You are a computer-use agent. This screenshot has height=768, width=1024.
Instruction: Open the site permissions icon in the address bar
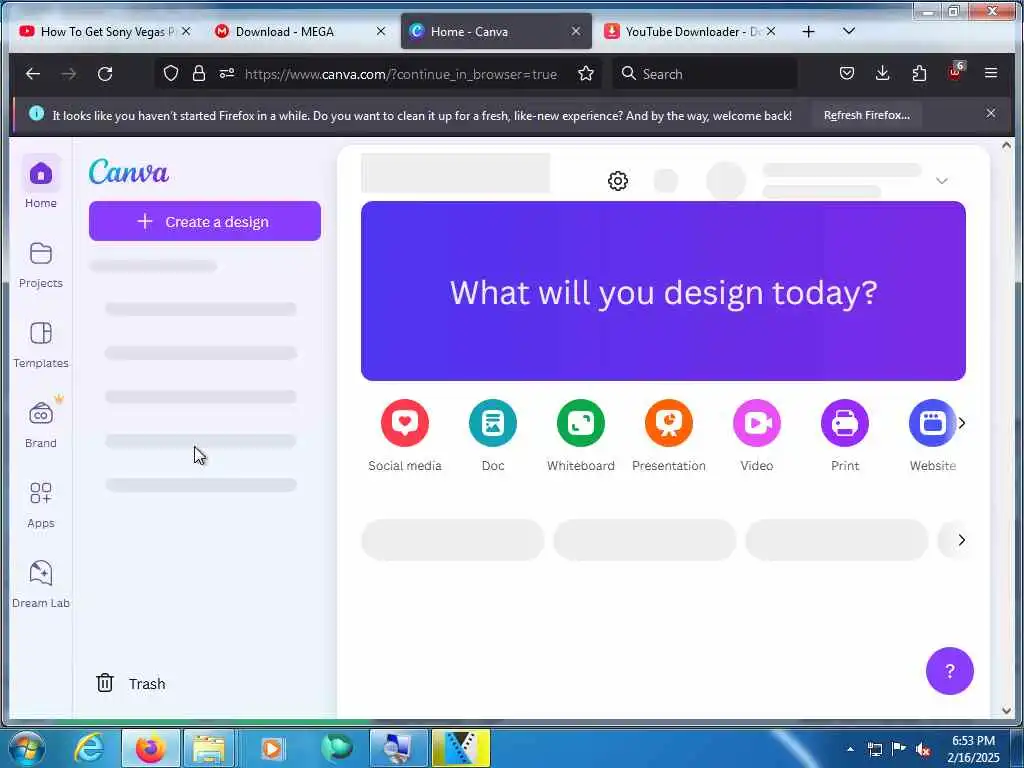tap(227, 73)
